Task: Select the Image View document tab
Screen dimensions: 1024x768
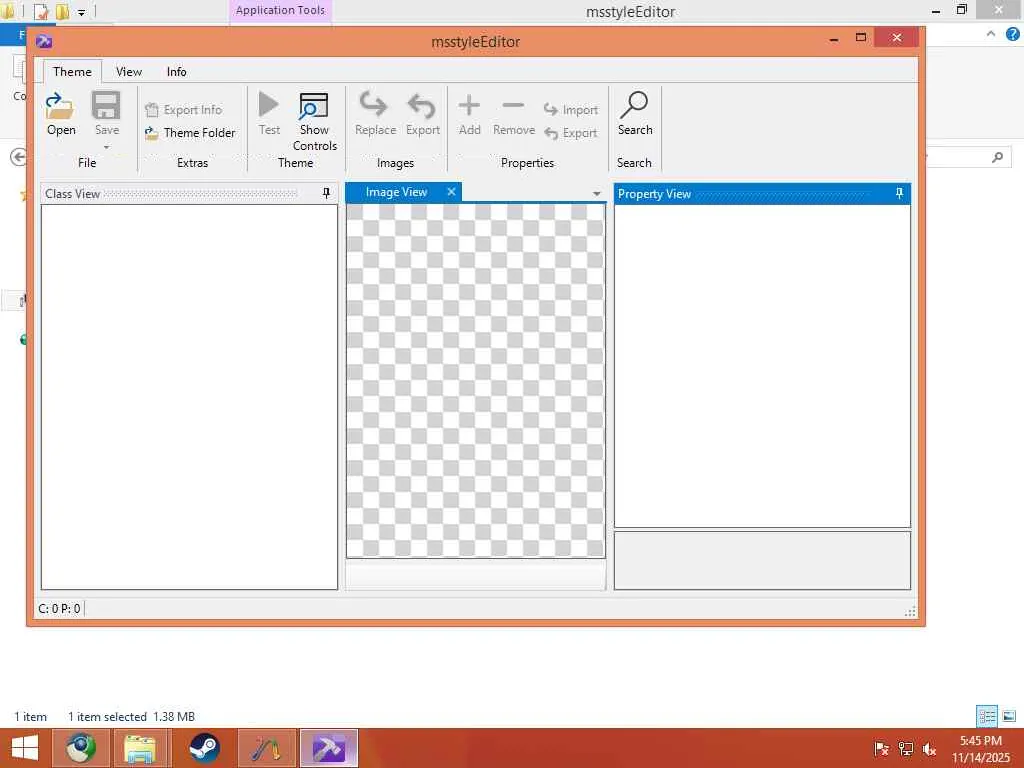Action: (396, 192)
